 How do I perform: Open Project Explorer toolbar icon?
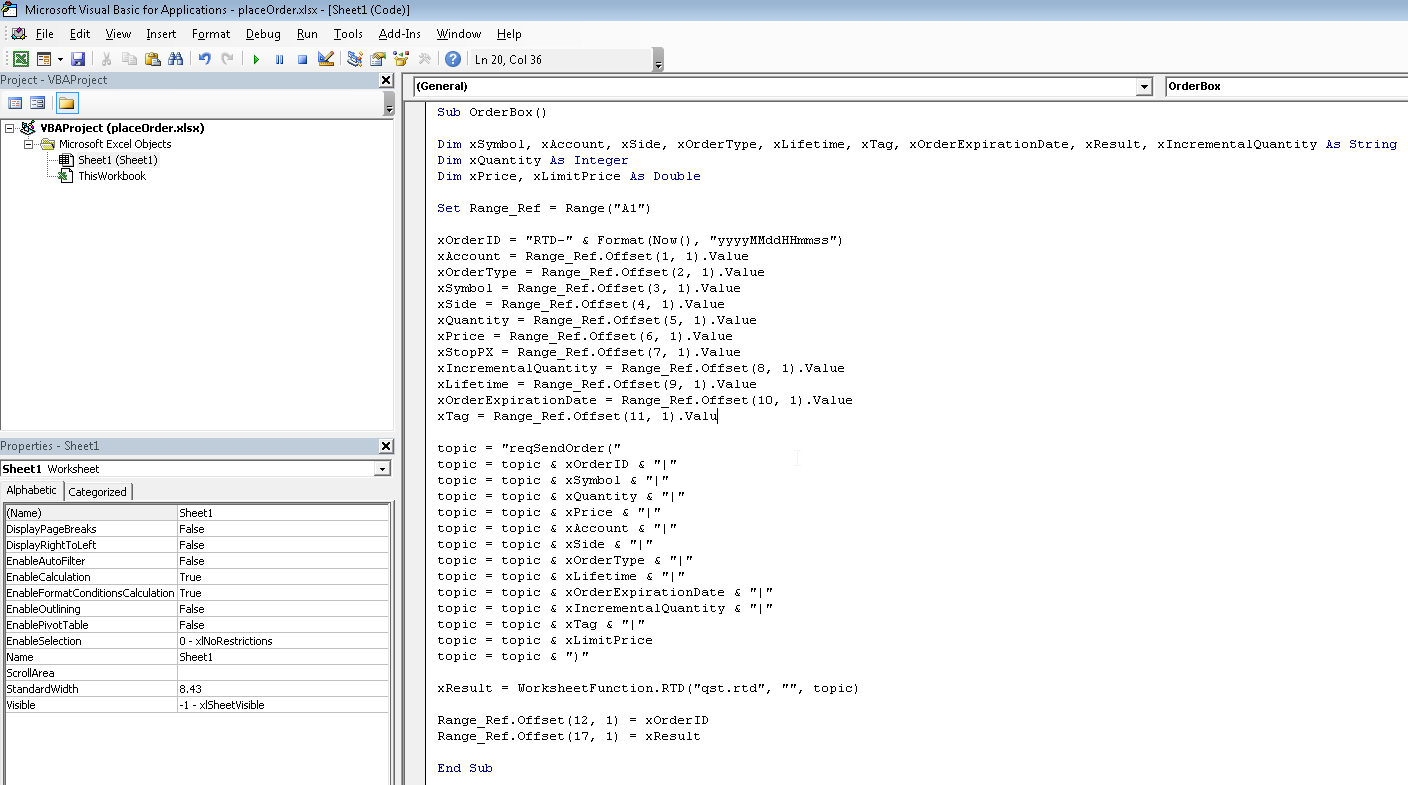coord(355,60)
